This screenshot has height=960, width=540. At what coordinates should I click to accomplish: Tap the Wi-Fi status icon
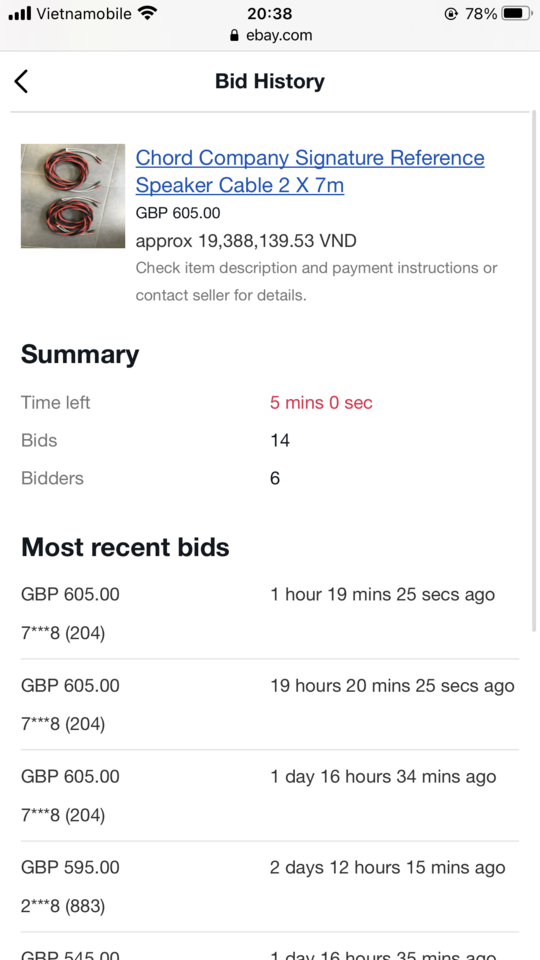(x=147, y=13)
